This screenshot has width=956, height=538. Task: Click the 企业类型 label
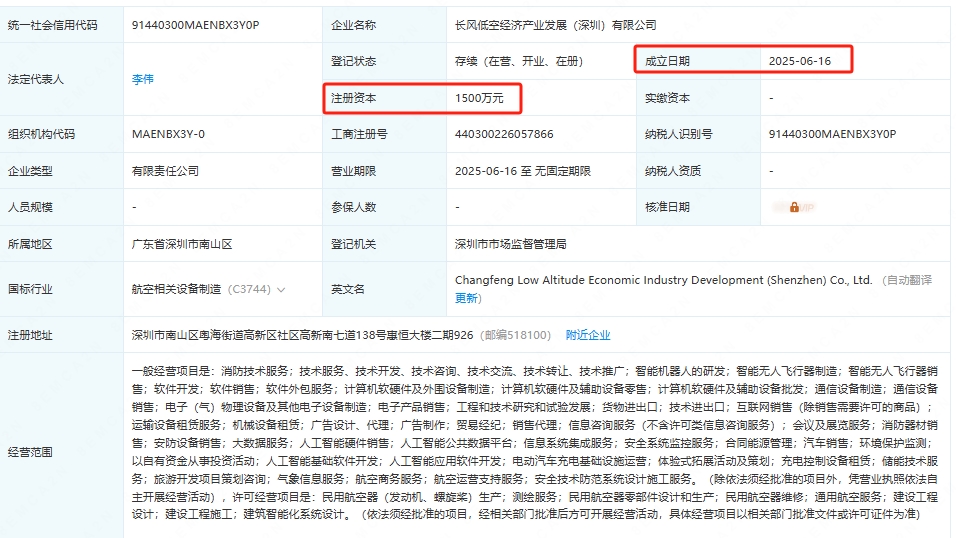pos(30,171)
